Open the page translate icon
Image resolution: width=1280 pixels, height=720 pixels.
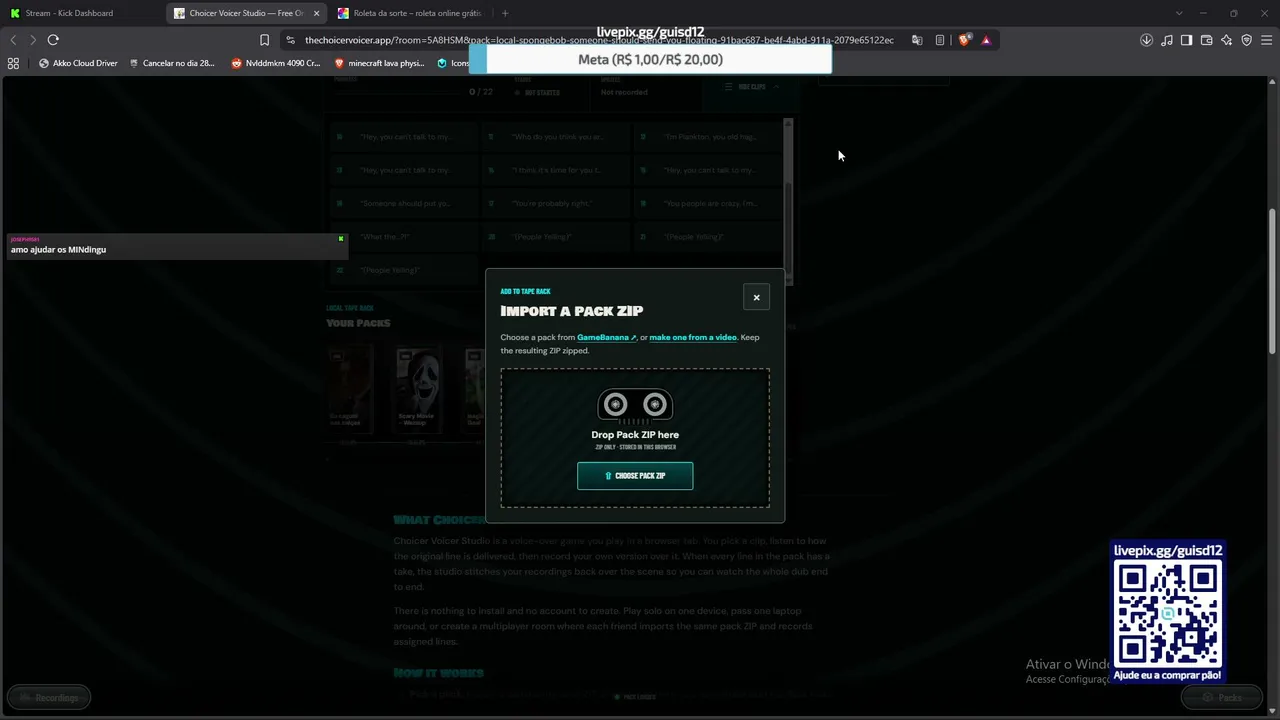pyautogui.click(x=917, y=40)
